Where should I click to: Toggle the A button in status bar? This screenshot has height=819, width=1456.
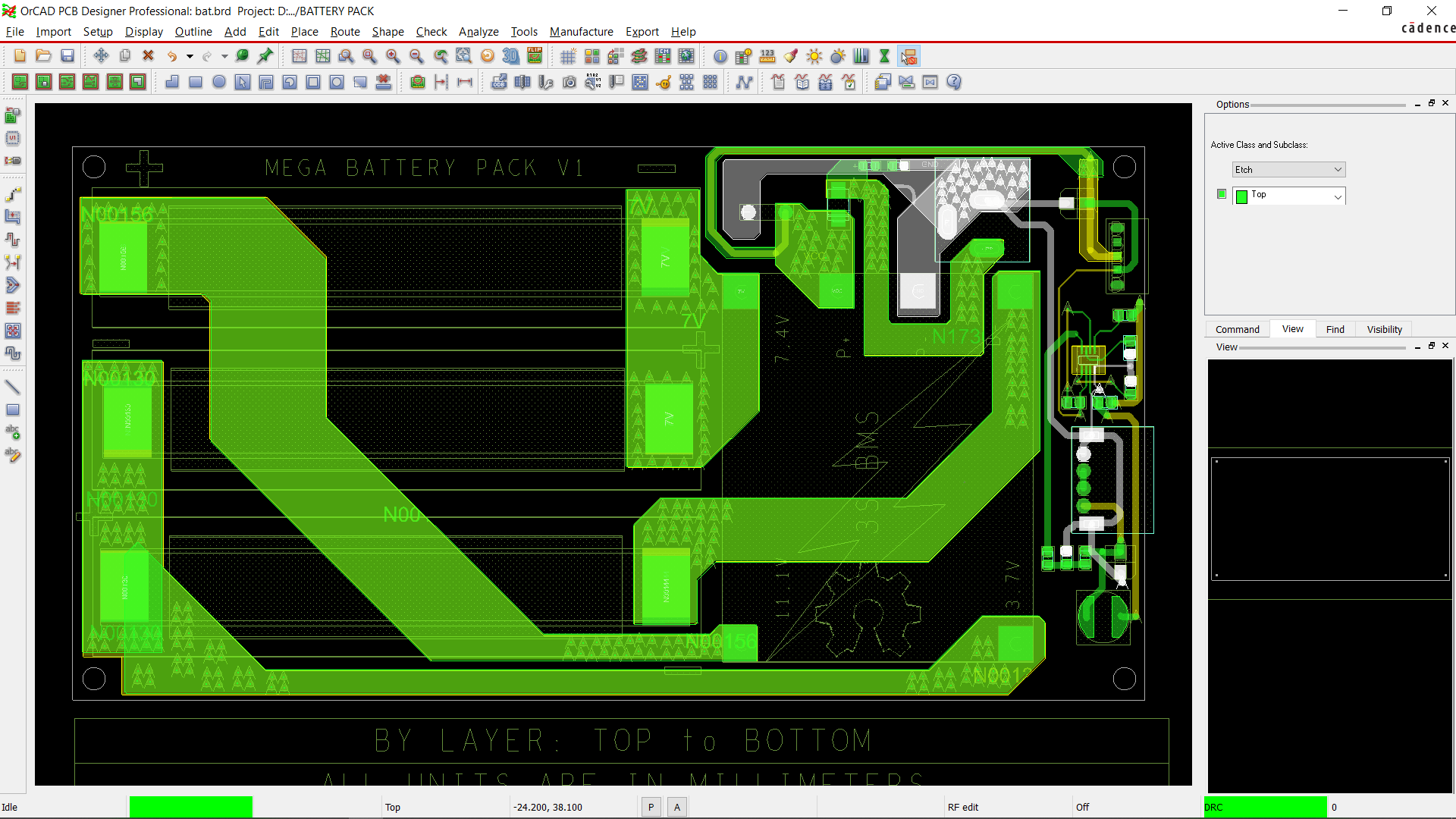[677, 807]
